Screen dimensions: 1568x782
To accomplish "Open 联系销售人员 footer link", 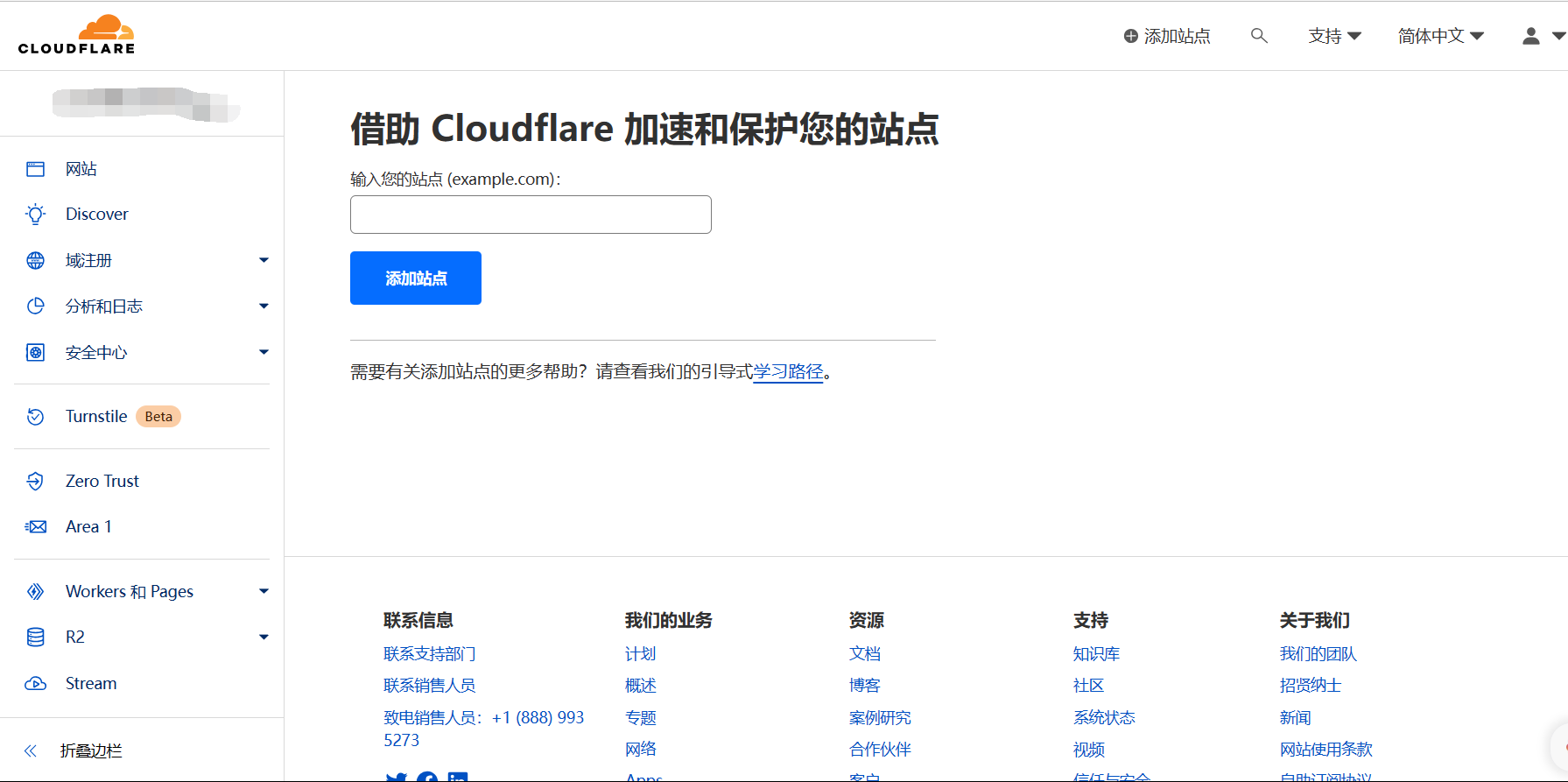I will click(430, 686).
